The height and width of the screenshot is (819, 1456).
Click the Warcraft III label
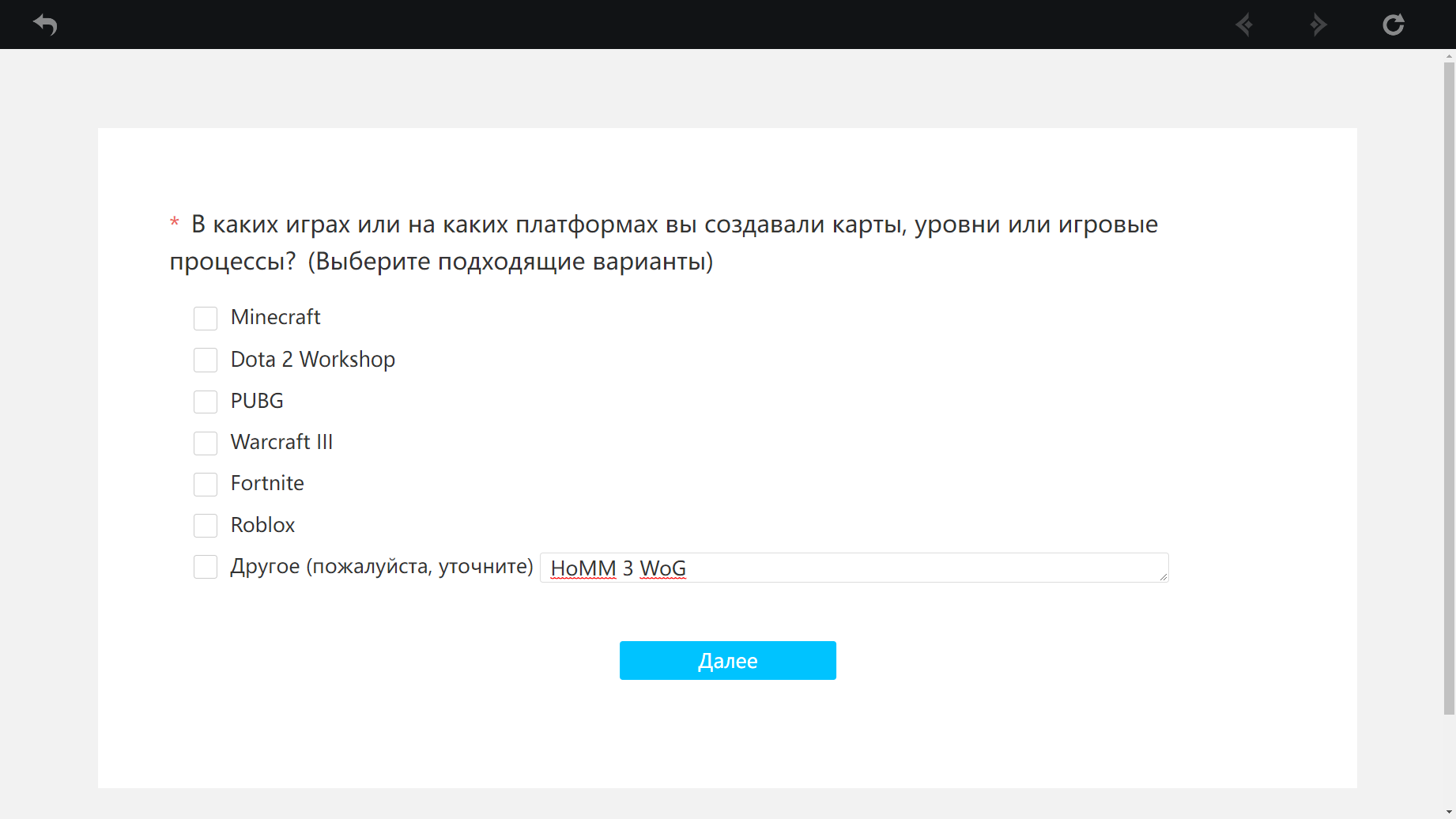point(281,442)
